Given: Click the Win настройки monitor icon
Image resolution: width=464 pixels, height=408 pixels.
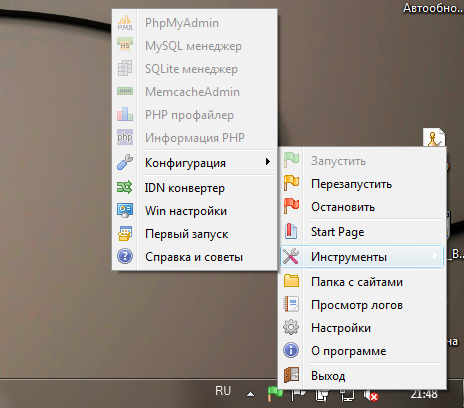Looking at the screenshot, I should click(x=125, y=210).
